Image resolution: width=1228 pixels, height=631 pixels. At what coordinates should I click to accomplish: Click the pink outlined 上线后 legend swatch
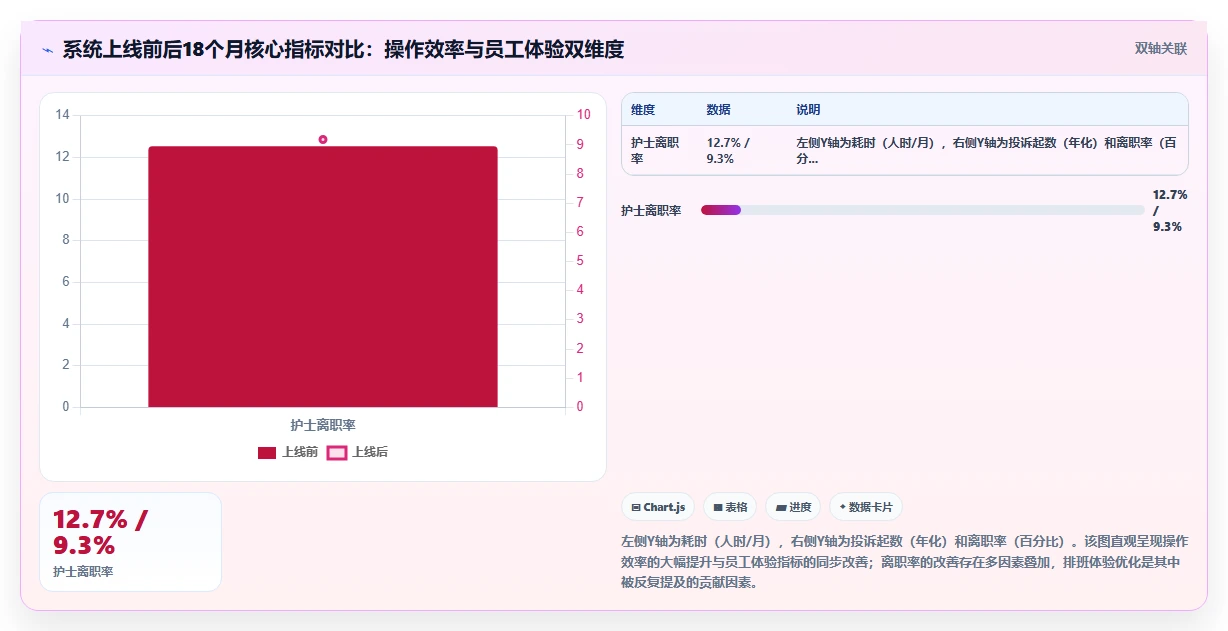pos(337,453)
